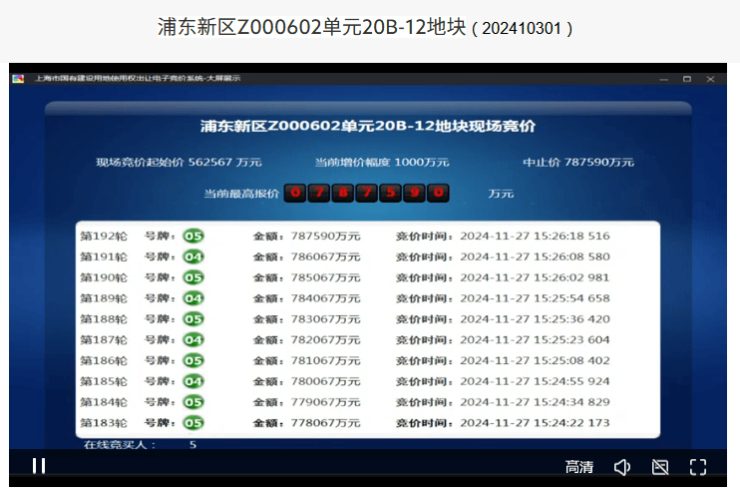
Task: Click the number badge 04 in round 第189轮
Action: [193, 298]
